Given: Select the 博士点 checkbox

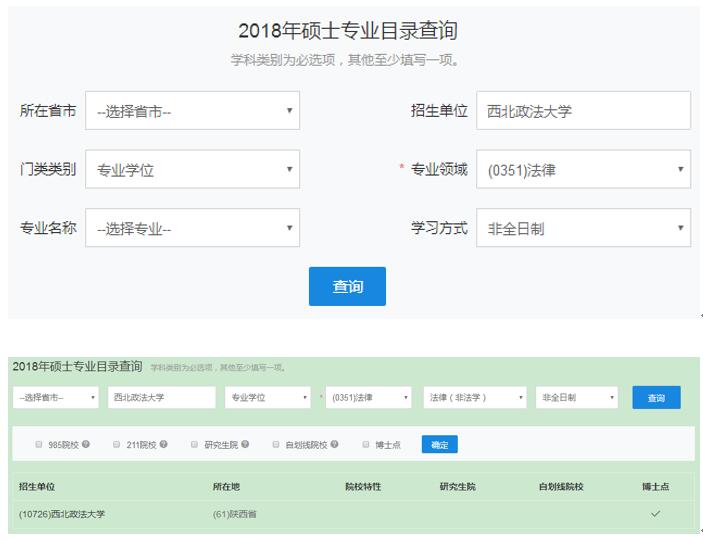Looking at the screenshot, I should (x=366, y=444).
